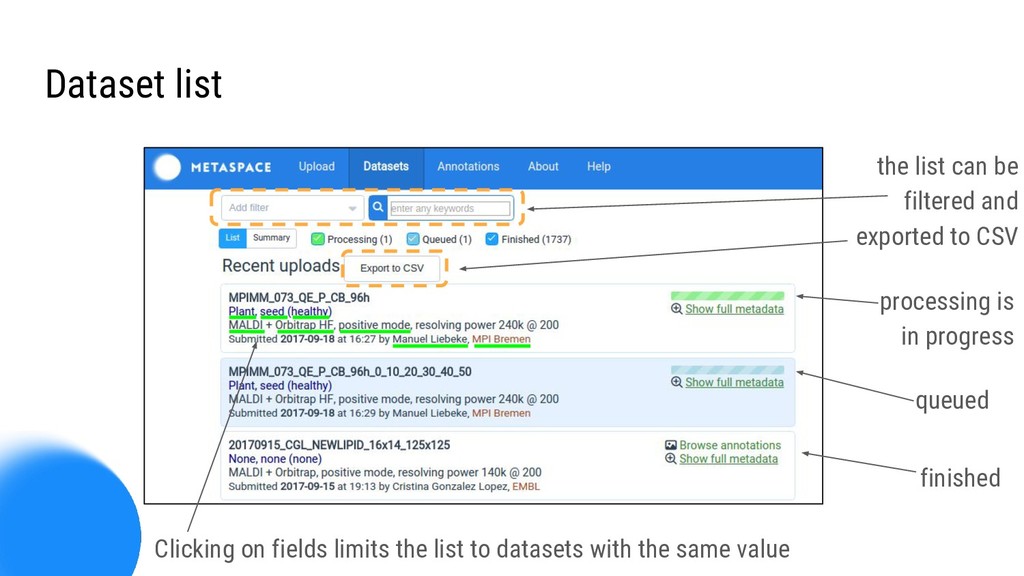Open the Add filter dropdown

pyautogui.click(x=292, y=208)
